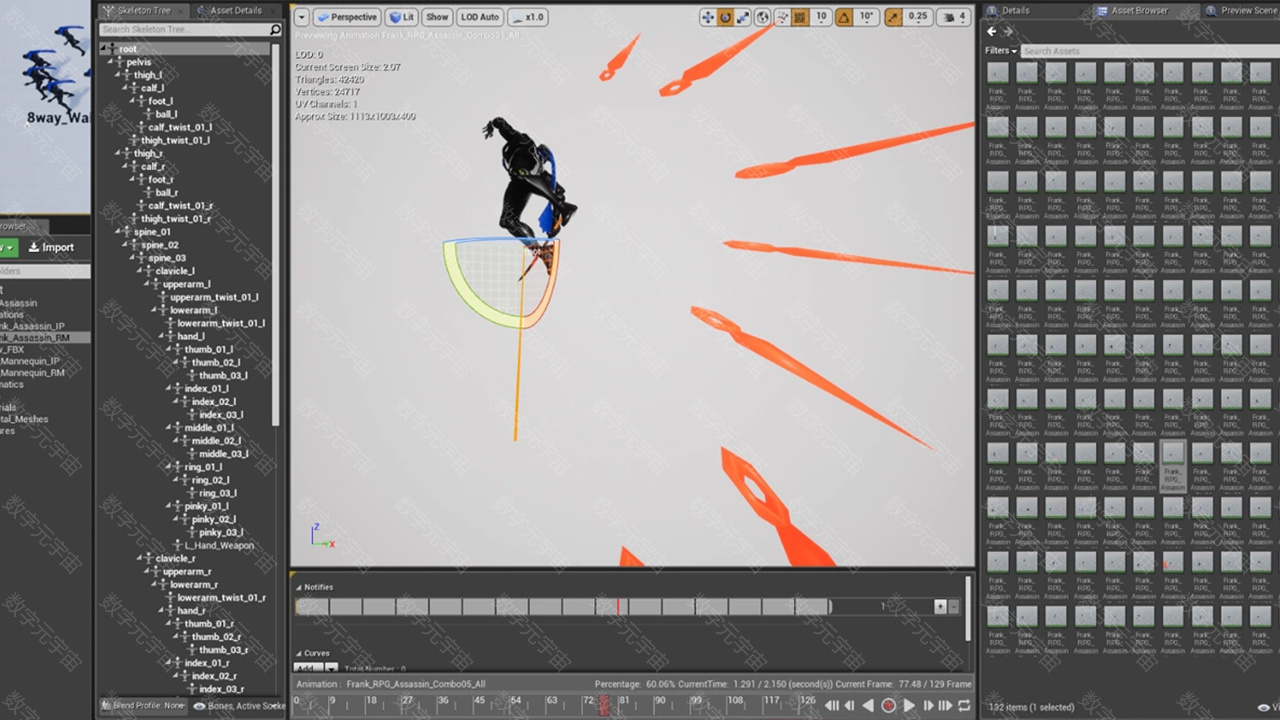This screenshot has width=1280, height=720.
Task: Toggle grid snapping on or off
Action: click(800, 17)
